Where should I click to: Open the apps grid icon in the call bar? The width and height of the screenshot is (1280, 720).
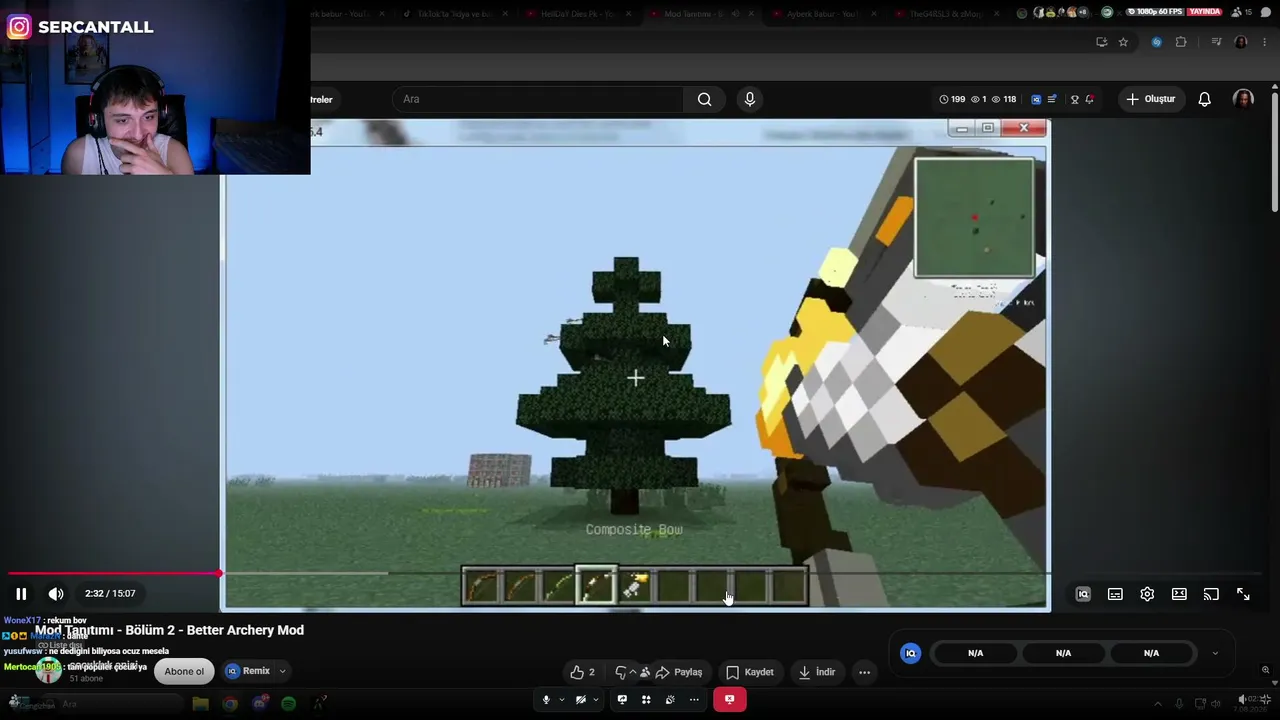[646, 700]
